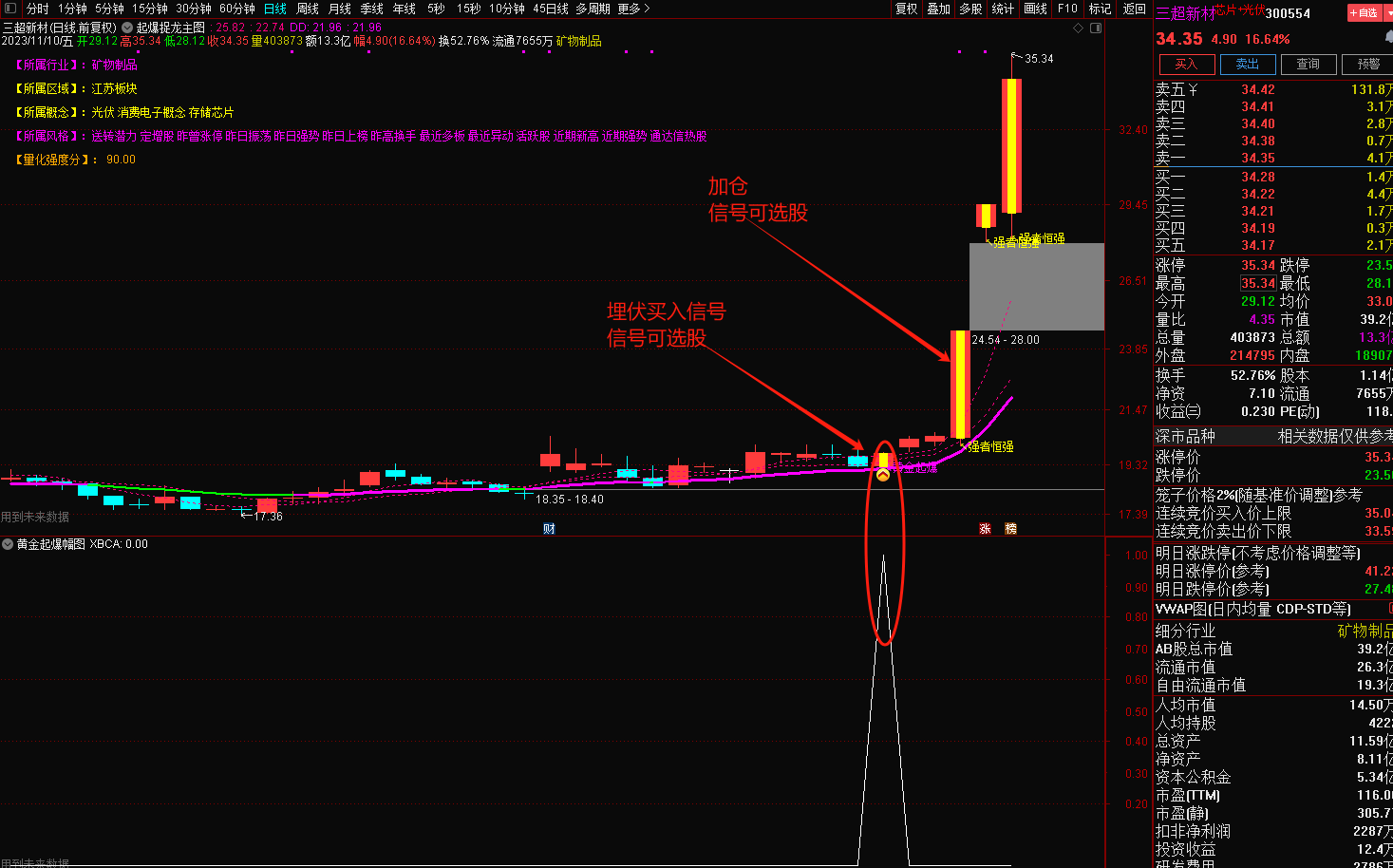Screen dimensions: 1393x868
Task: Click the VWAP图(日内均量 CDP-STD等) row
Action: (x=1272, y=609)
